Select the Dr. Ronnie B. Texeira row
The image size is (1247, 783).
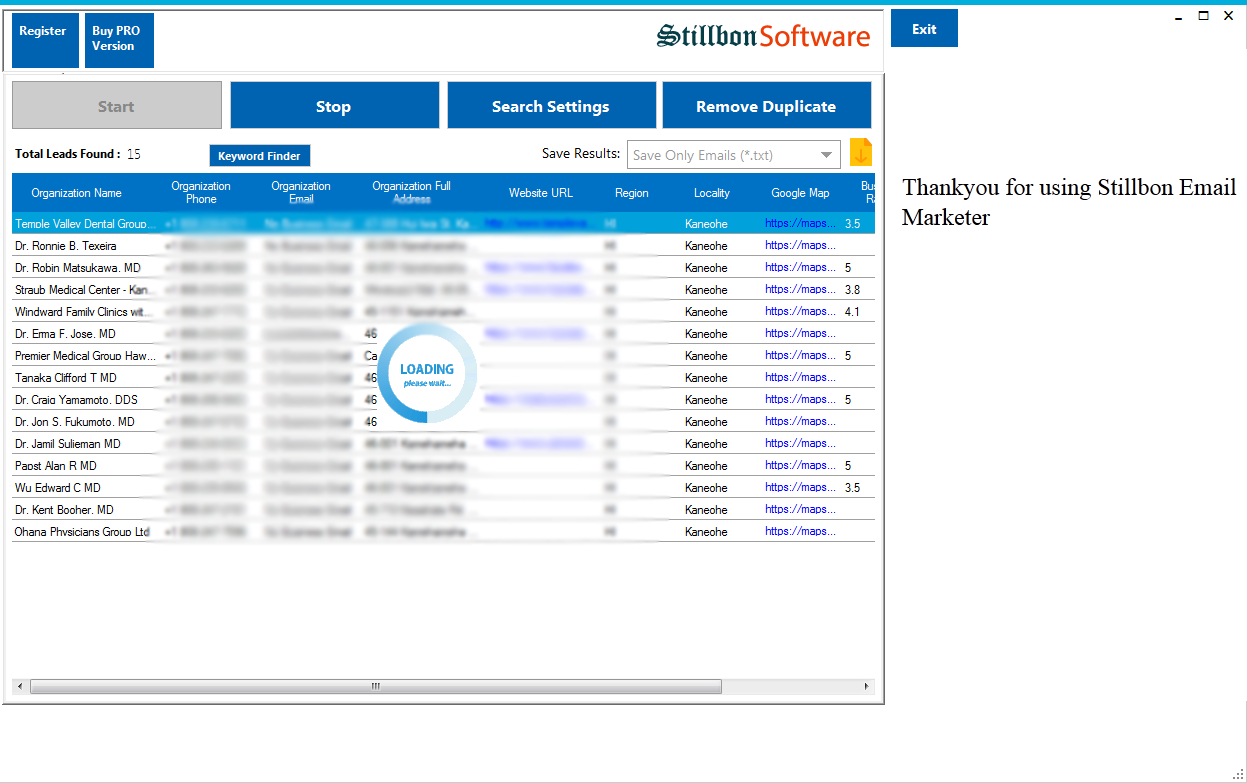(x=443, y=246)
